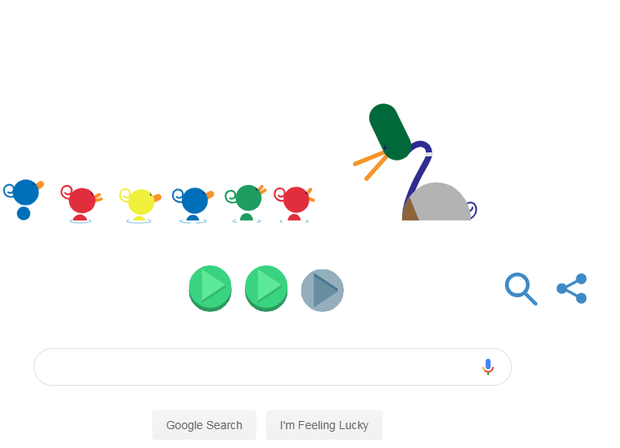The height and width of the screenshot is (448, 620).
Task: Select the yellow duckling
Action: pyautogui.click(x=140, y=205)
